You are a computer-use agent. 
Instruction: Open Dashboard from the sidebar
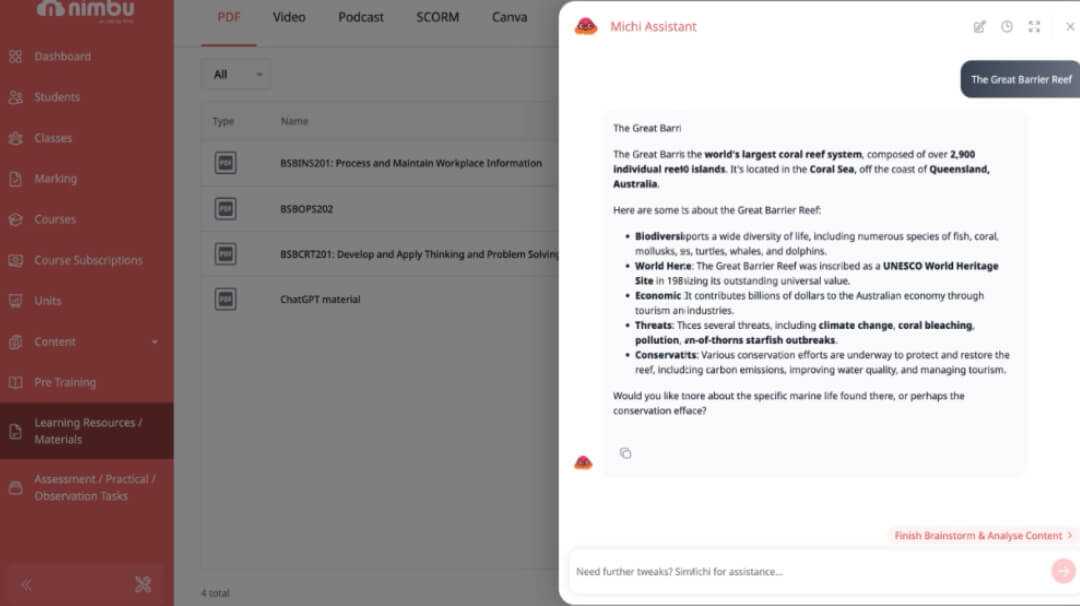pyautogui.click(x=62, y=57)
